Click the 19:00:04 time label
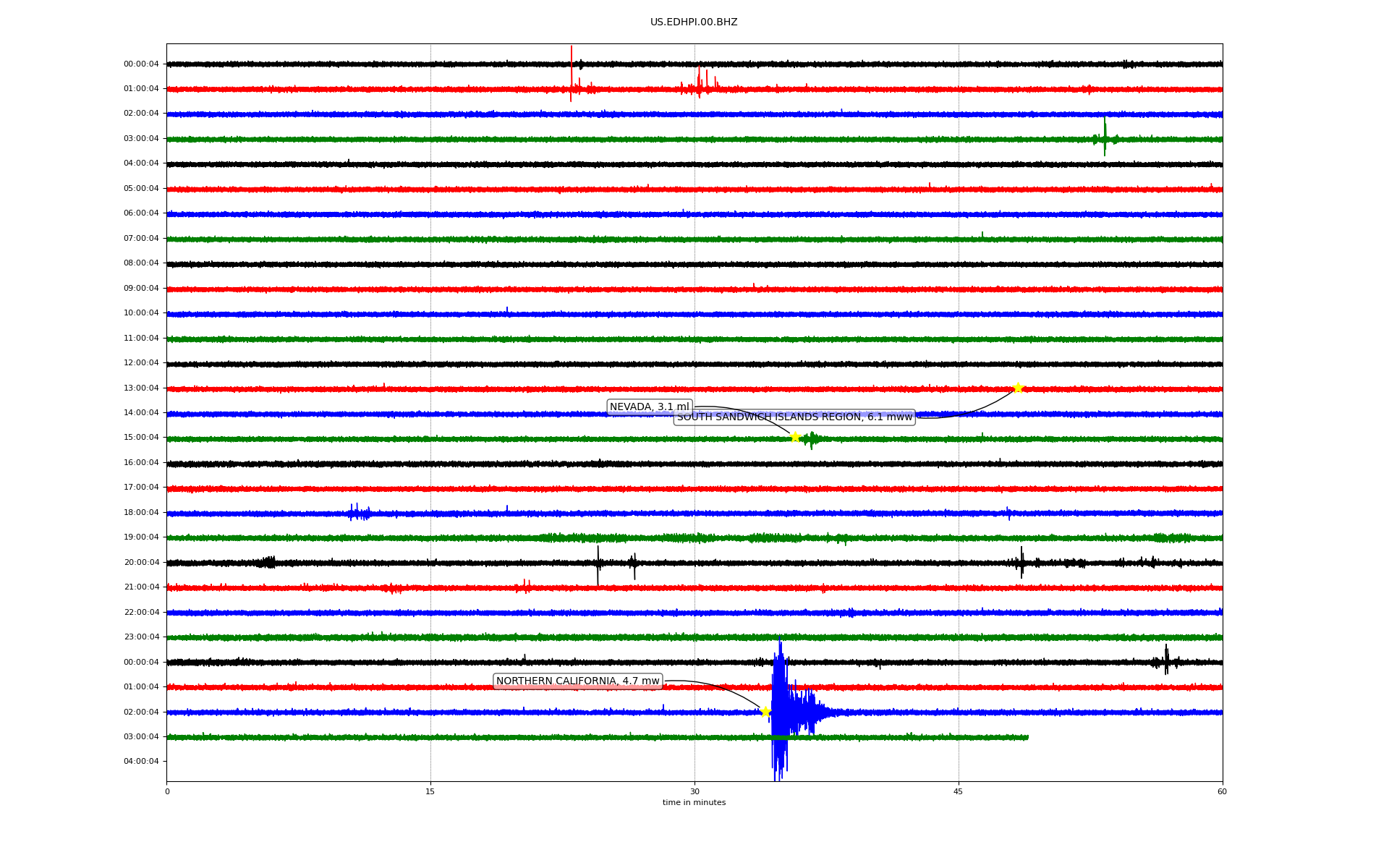The width and height of the screenshot is (1389, 868). coord(141,537)
